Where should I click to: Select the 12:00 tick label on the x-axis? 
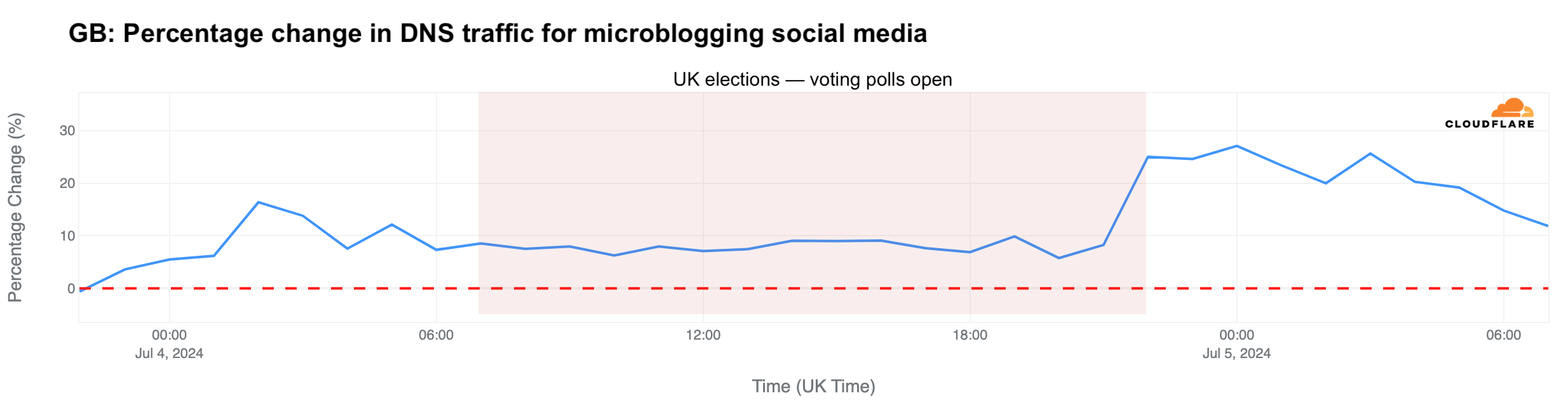point(703,335)
